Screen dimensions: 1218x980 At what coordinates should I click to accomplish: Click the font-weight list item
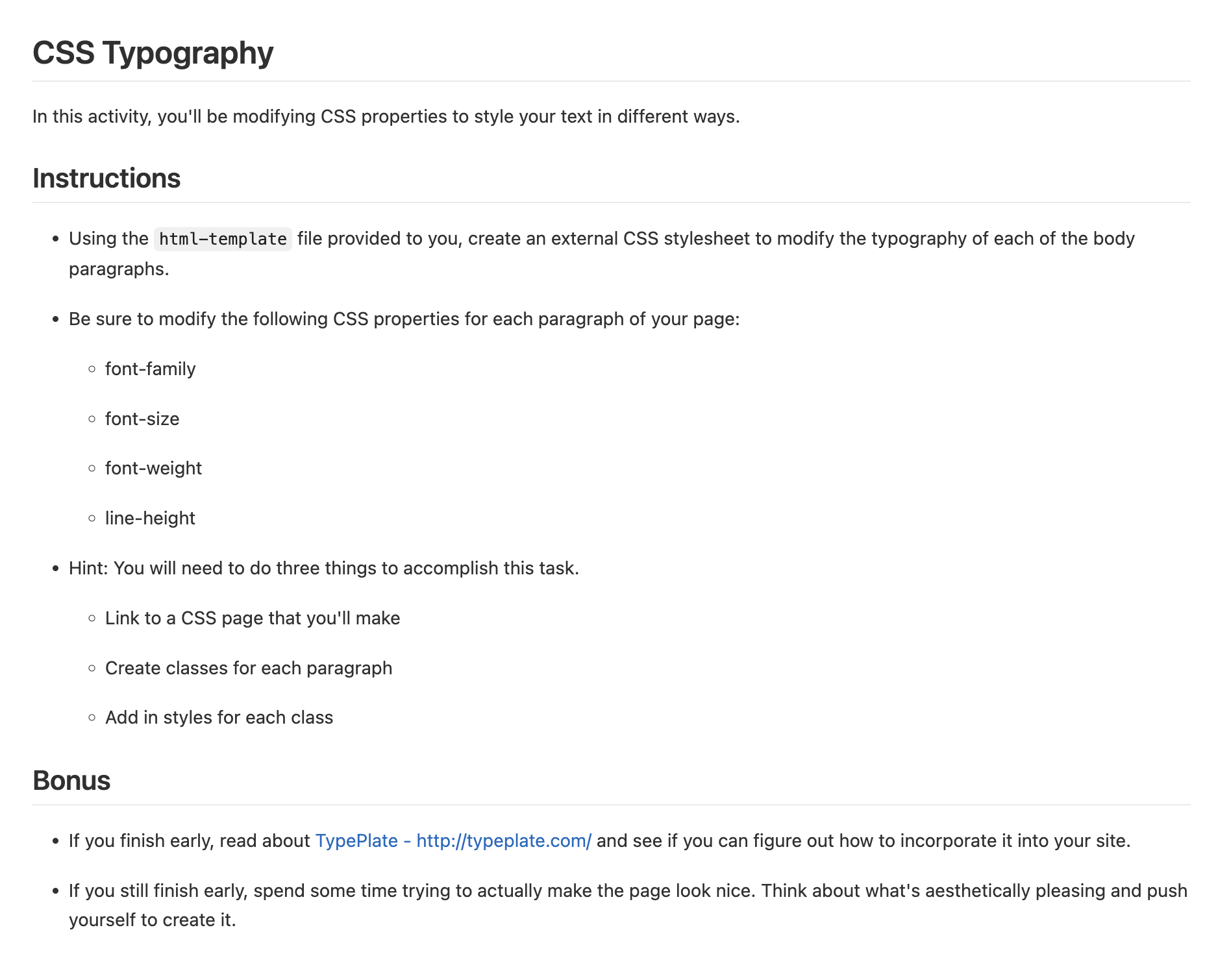pyautogui.click(x=153, y=469)
